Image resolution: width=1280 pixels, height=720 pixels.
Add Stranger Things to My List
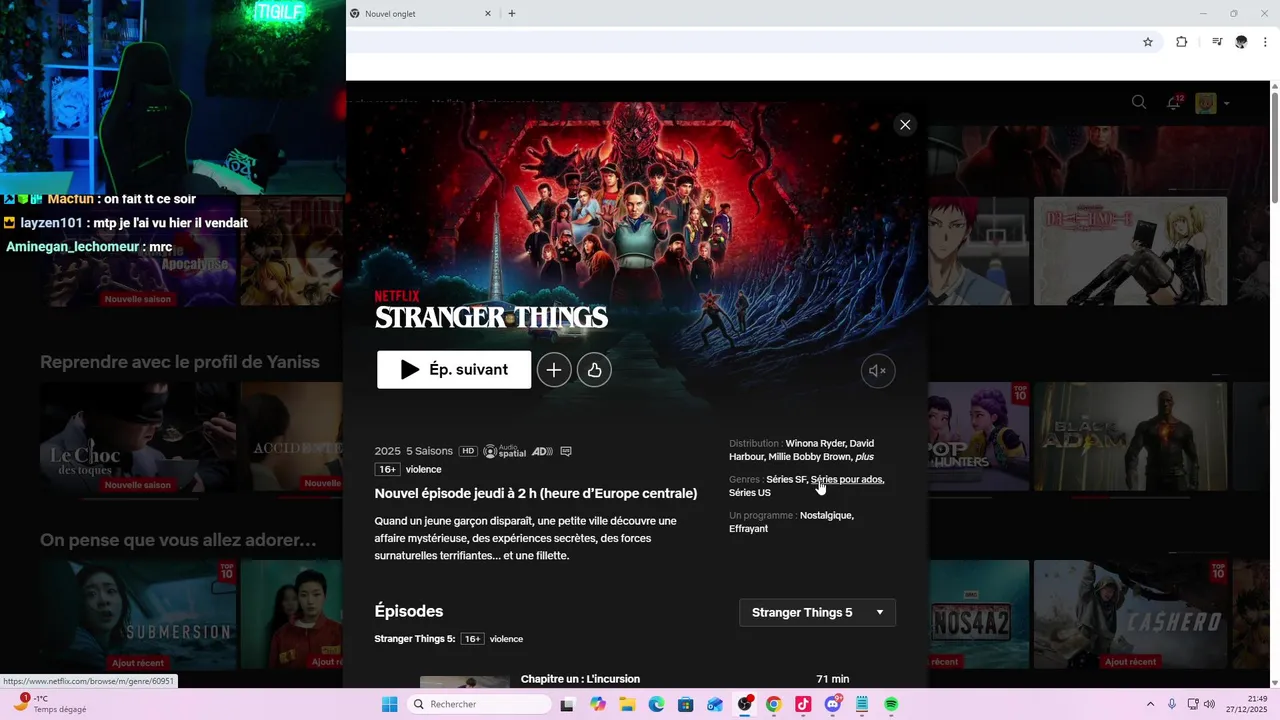pyautogui.click(x=554, y=370)
